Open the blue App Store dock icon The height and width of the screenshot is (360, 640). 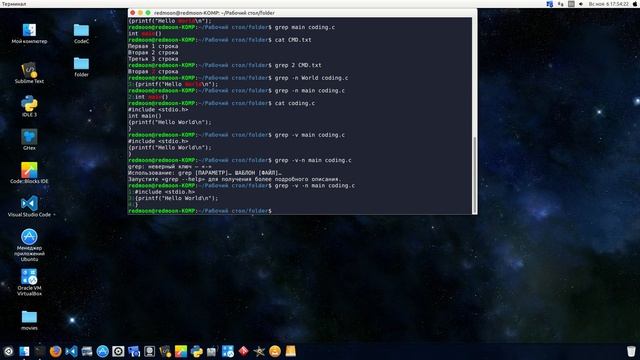[x=102, y=351]
